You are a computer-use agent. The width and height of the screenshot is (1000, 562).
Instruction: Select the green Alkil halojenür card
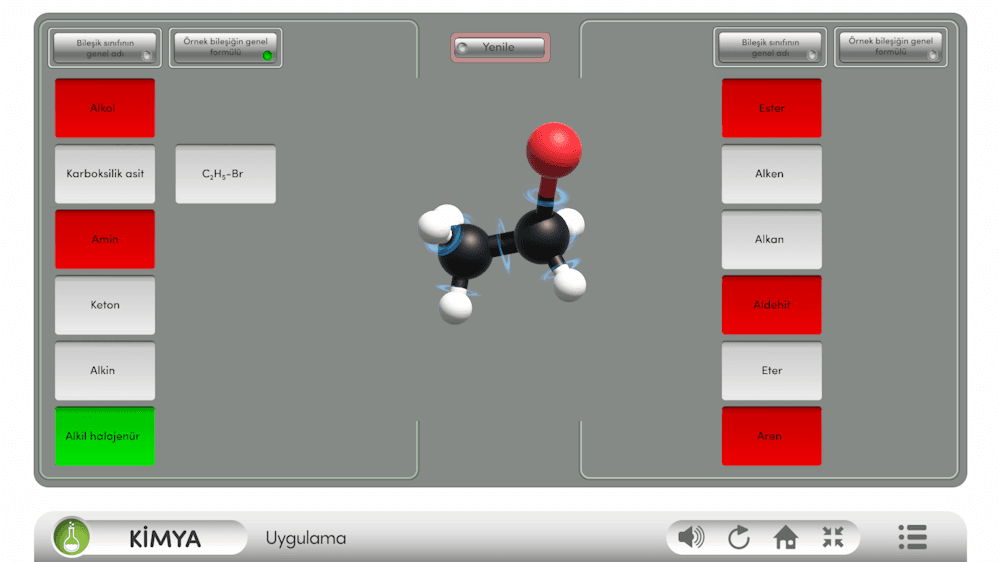click(x=105, y=436)
